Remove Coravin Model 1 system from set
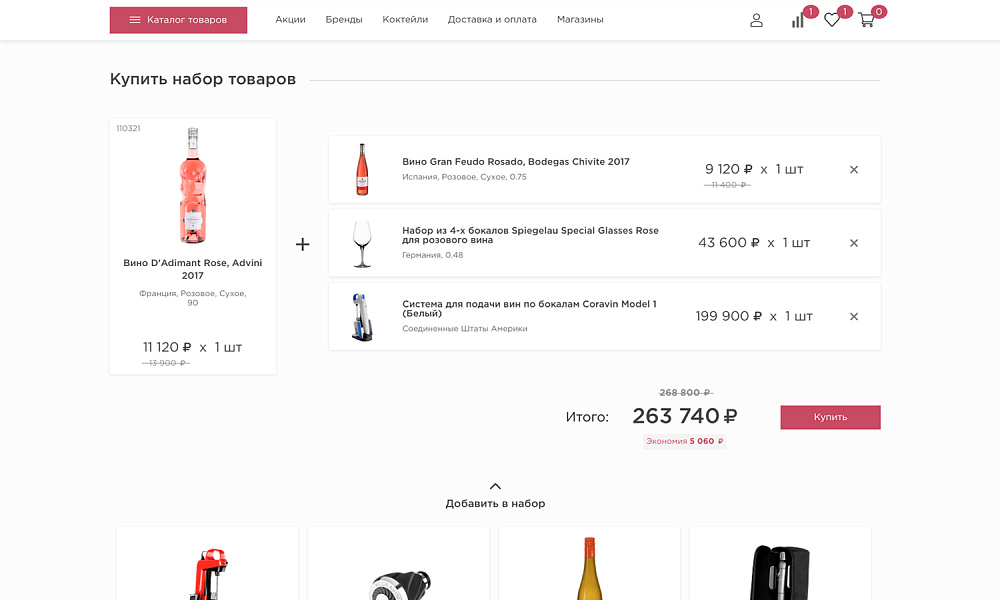Screen dimensions: 1000x600 click(854, 317)
